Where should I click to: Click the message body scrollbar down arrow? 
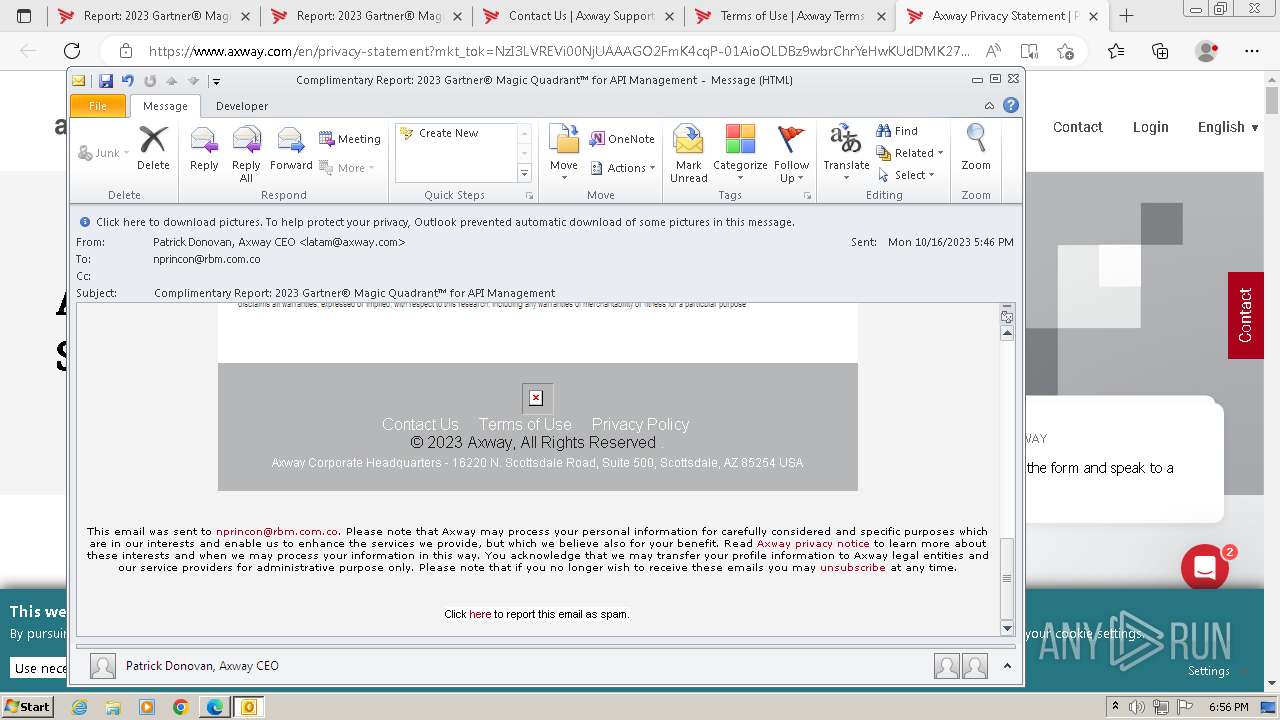coord(1007,628)
